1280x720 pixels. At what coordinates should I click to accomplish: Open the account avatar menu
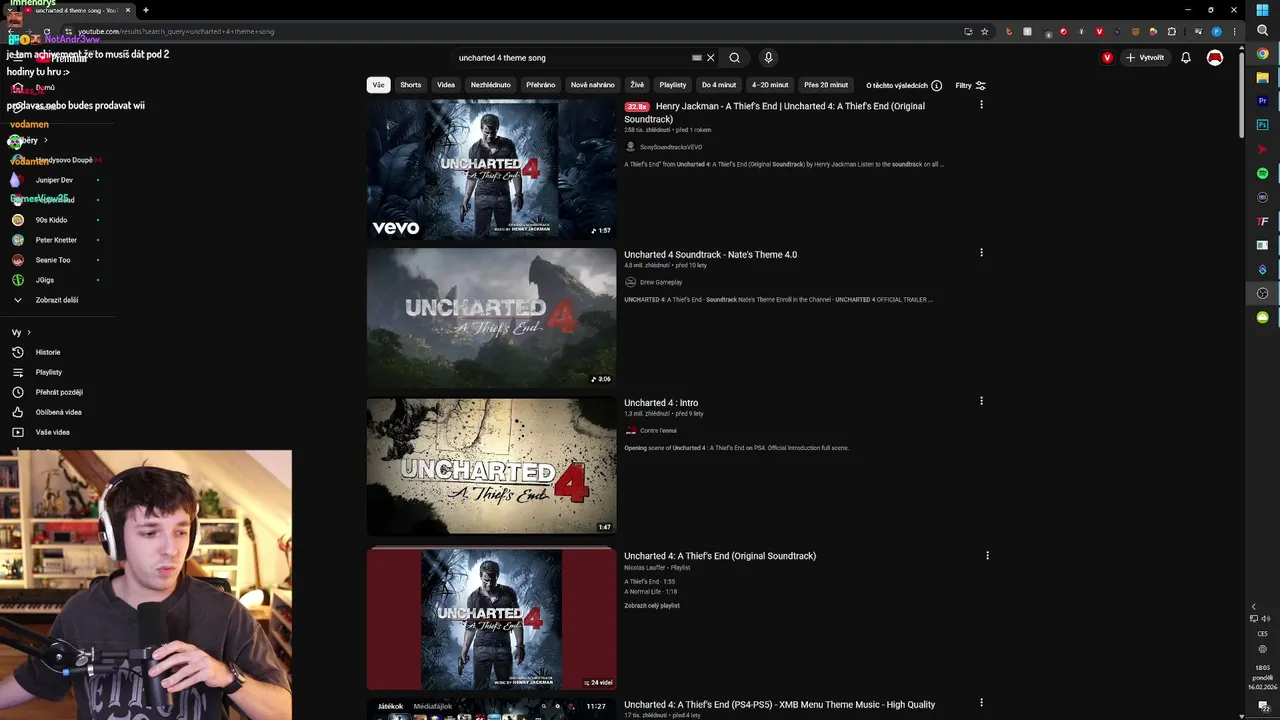point(1215,58)
